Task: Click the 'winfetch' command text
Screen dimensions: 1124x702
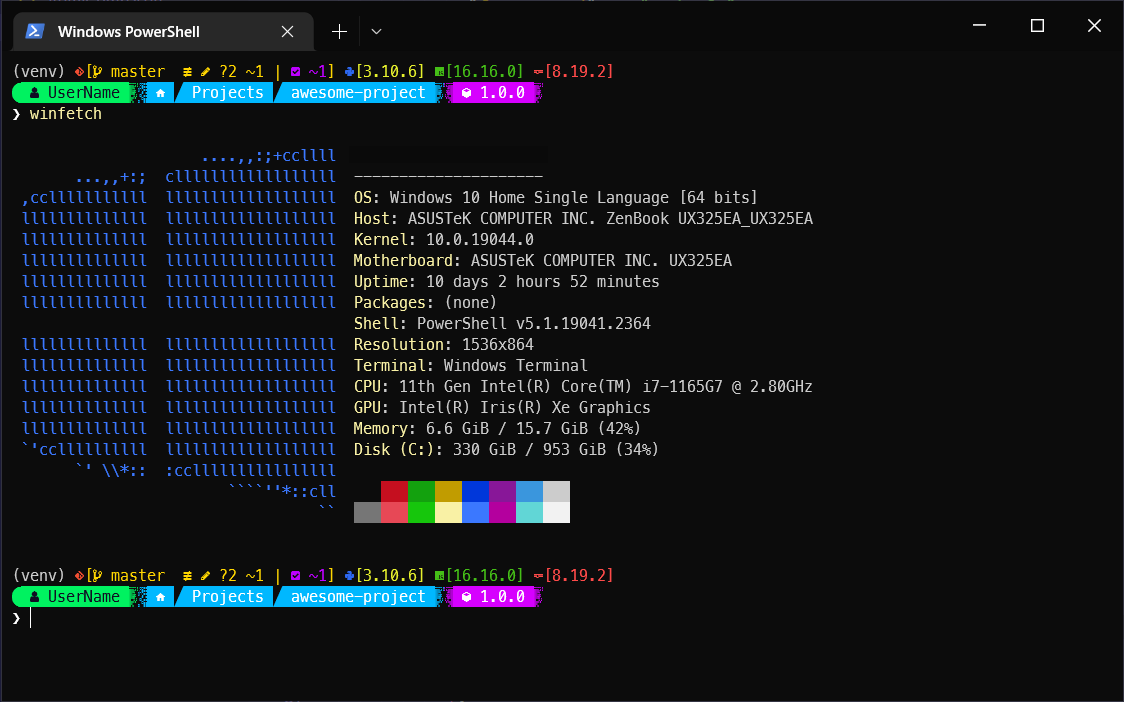Action: (x=66, y=114)
